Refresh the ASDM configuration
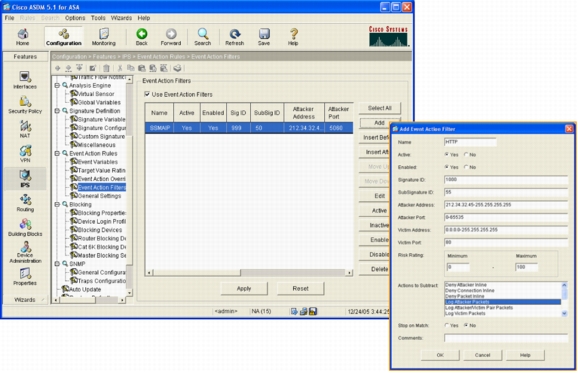 click(x=235, y=37)
